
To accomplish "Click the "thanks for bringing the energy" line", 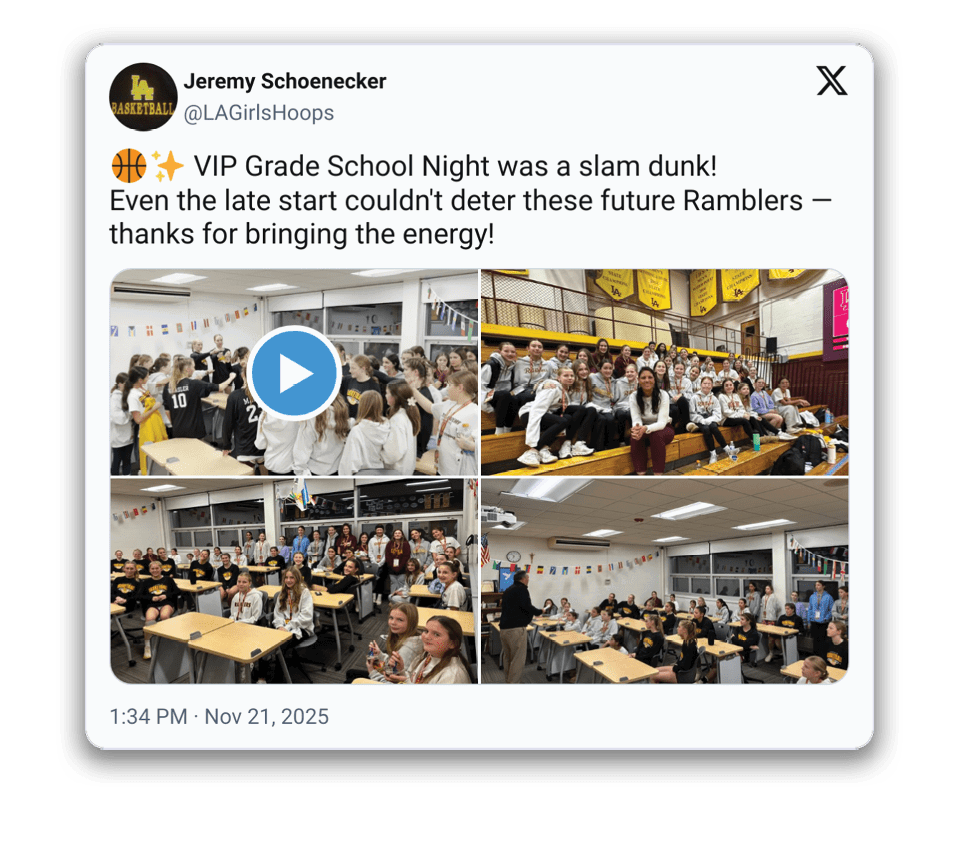I will (302, 234).
